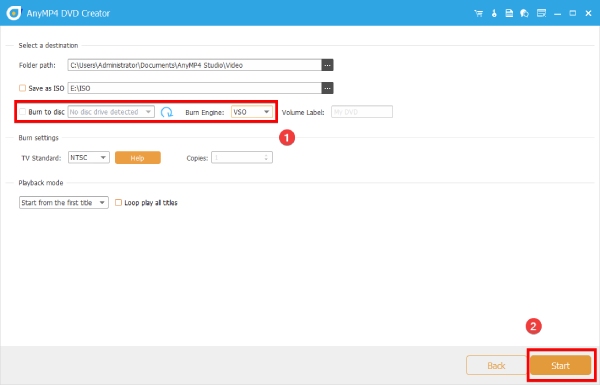This screenshot has height=385, width=600.
Task: Browse for folder path destination
Action: [x=327, y=65]
